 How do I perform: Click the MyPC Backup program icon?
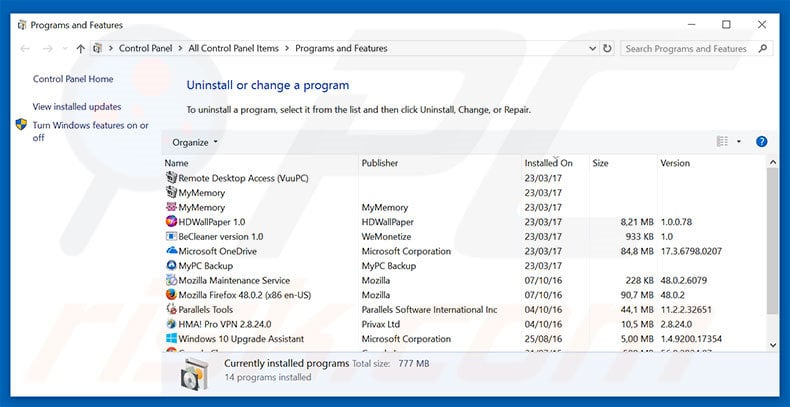pyautogui.click(x=172, y=265)
